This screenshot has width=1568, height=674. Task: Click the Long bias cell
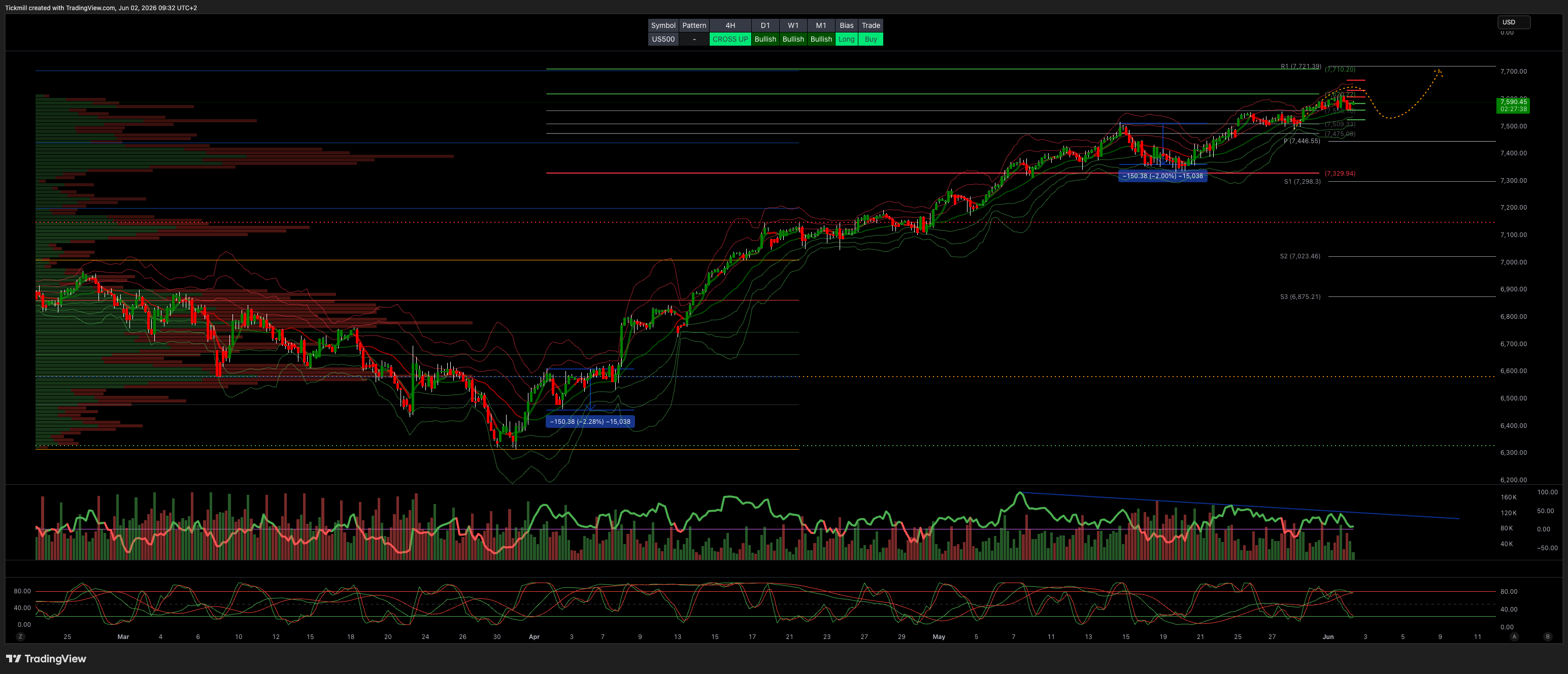pos(846,39)
